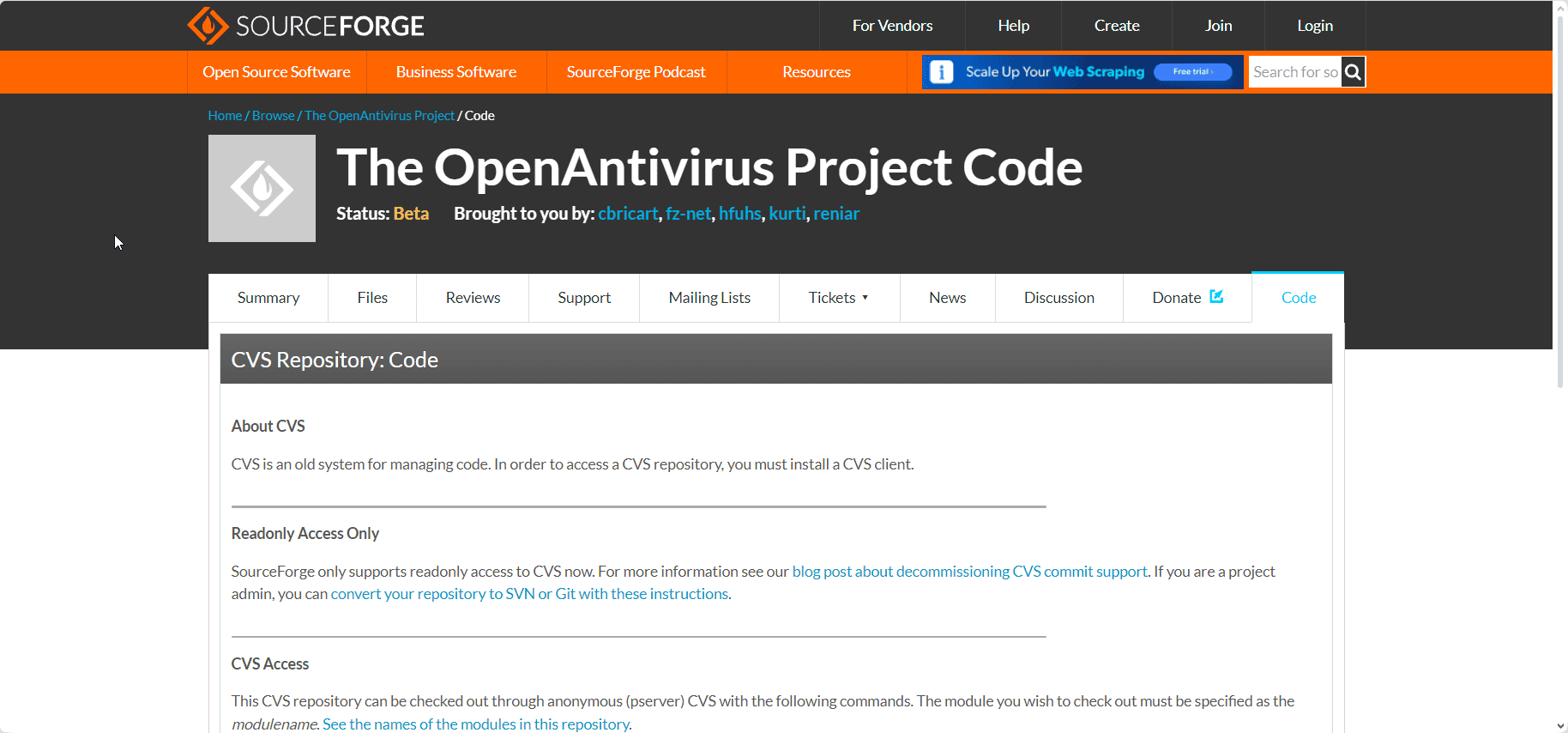
Task: Open the Summary tab
Action: (268, 298)
